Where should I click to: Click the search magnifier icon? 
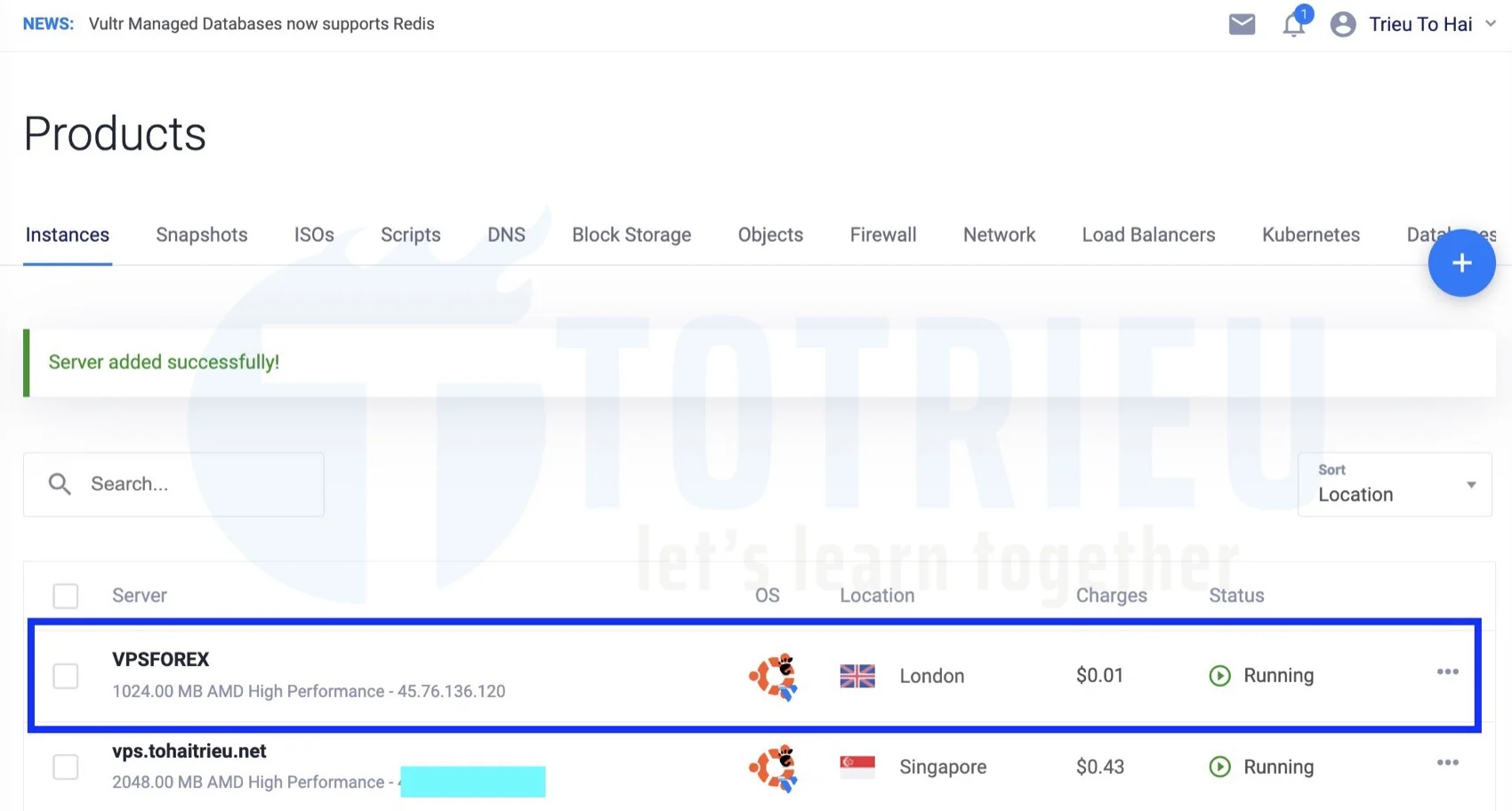60,484
